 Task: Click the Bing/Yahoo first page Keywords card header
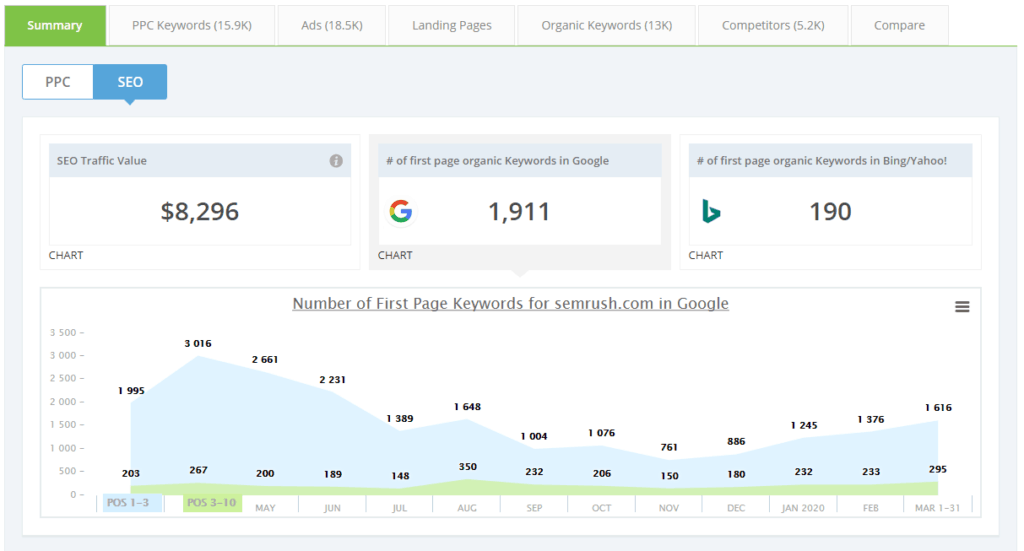[830, 161]
